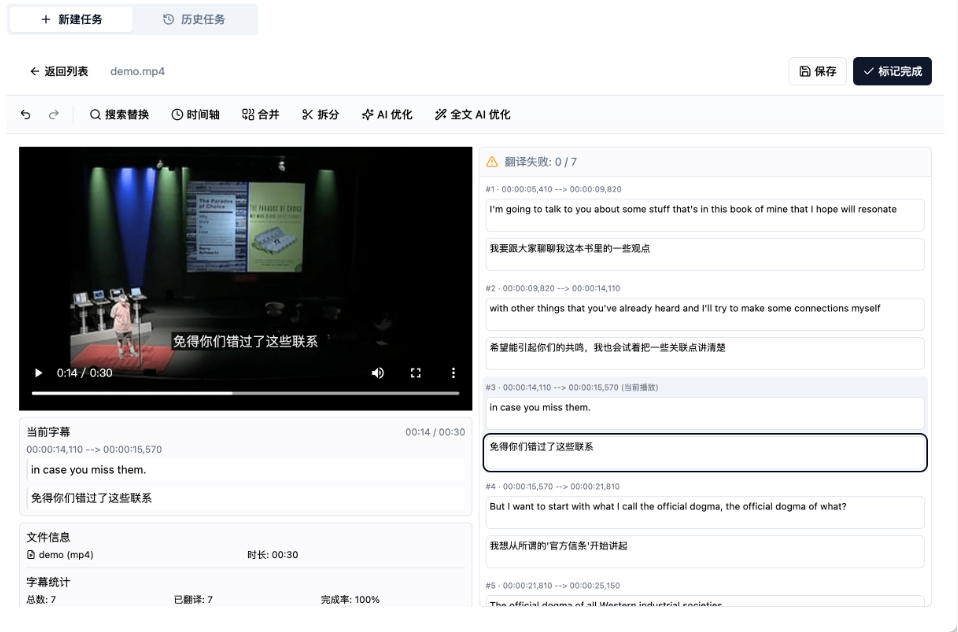The image size is (958, 632).
Task: Edit translation 我想从所谓的'官方信条'开始讲起
Action: pyautogui.click(x=704, y=551)
